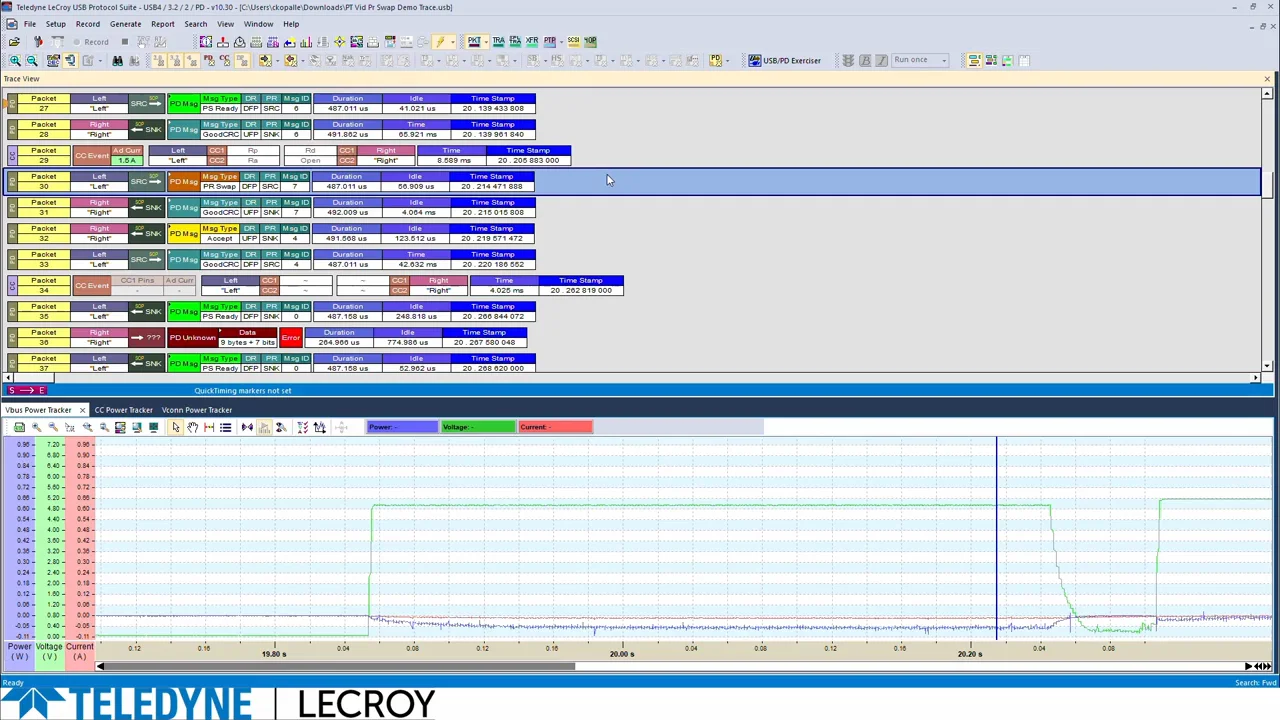
Task: Open the Generate menu
Action: click(125, 24)
